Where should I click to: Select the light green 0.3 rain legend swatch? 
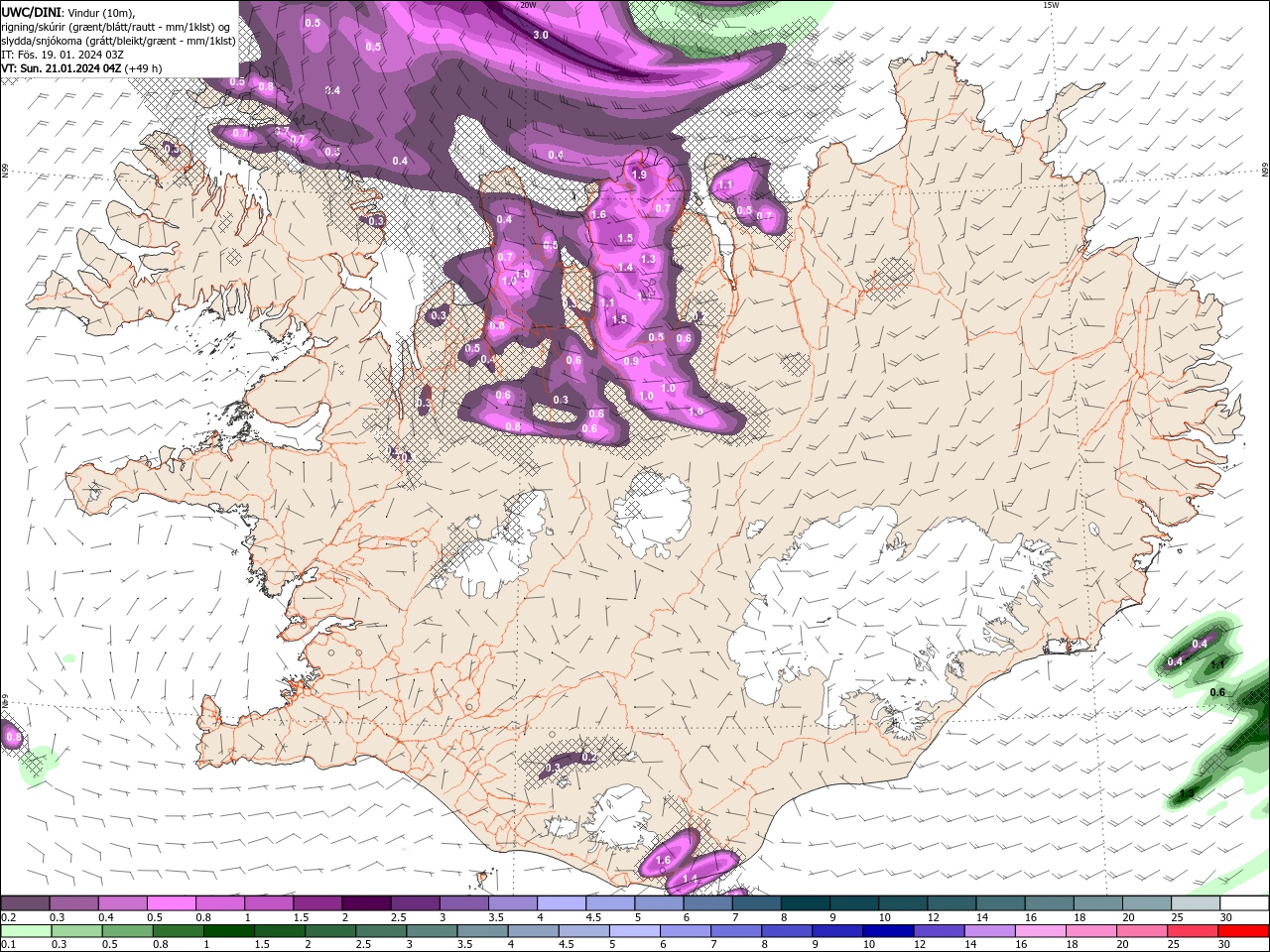click(76, 931)
